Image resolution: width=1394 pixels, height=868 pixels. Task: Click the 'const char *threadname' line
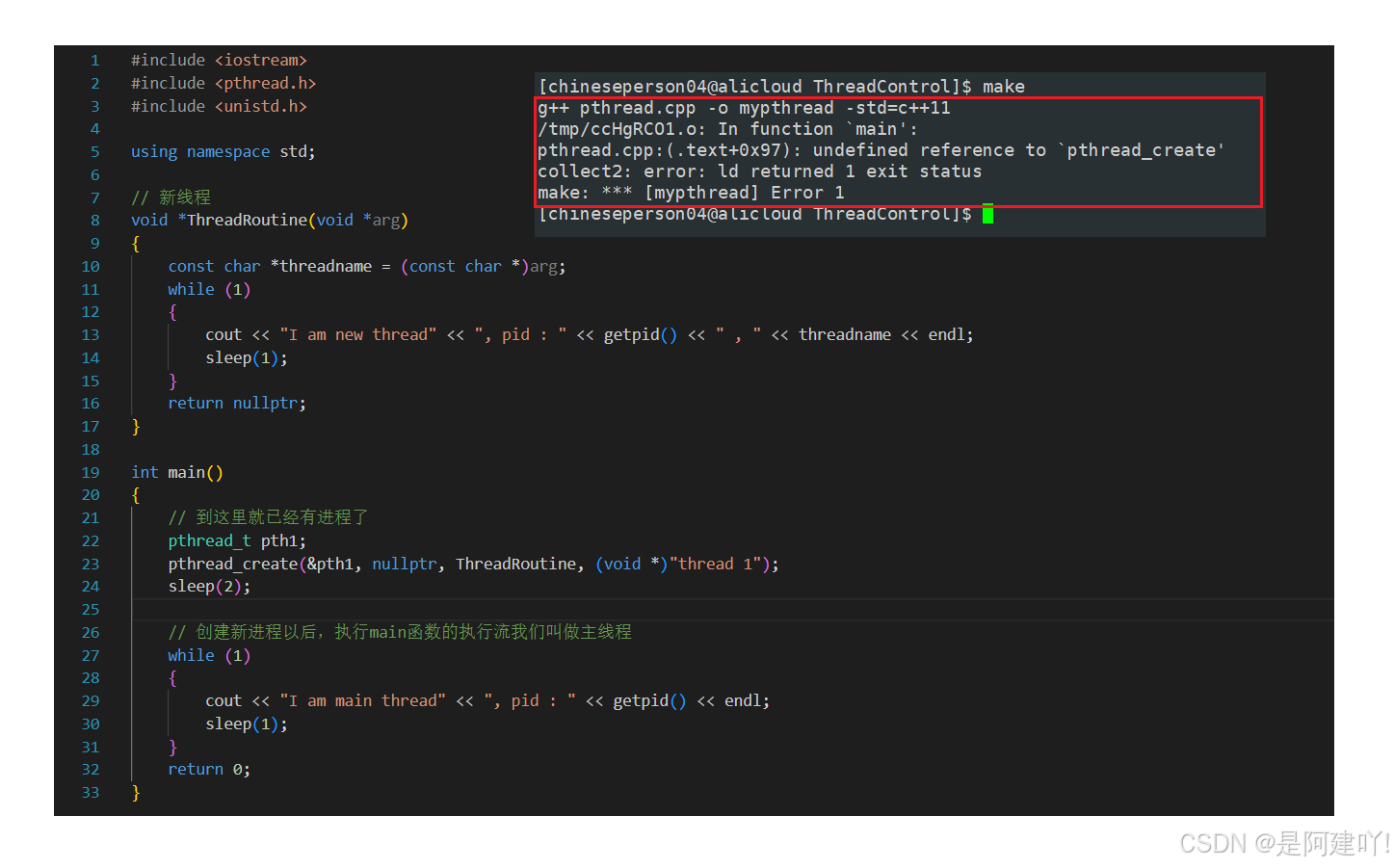[367, 267]
